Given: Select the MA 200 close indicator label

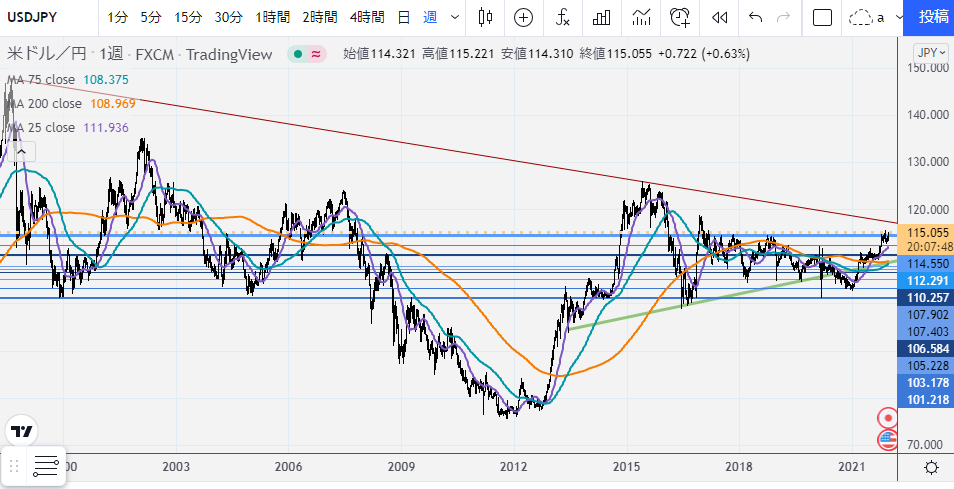Looking at the screenshot, I should [44, 104].
